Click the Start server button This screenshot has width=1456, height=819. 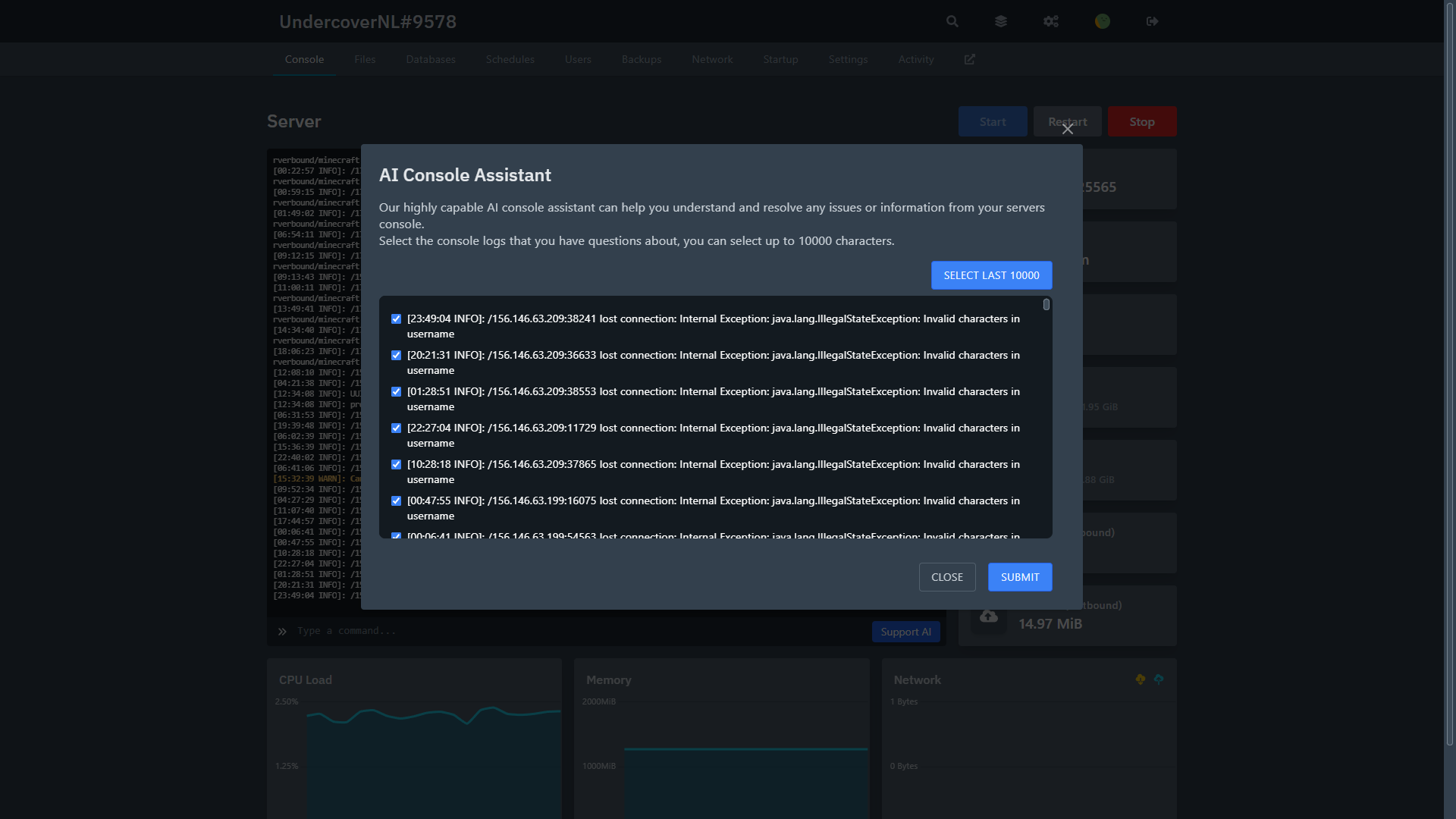click(993, 121)
